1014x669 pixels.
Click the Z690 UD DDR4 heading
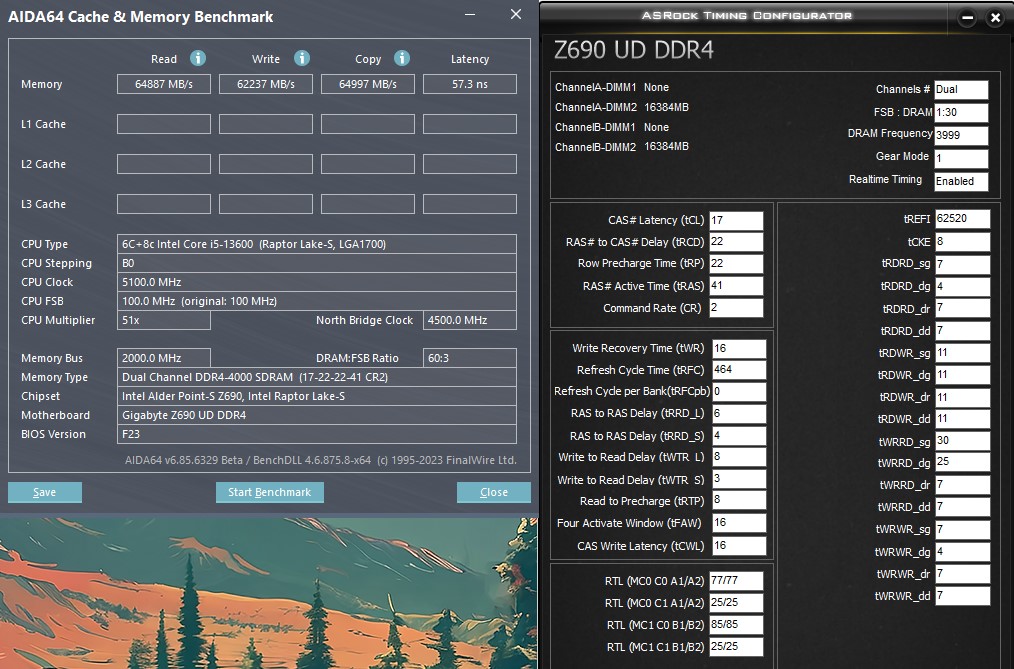[634, 50]
